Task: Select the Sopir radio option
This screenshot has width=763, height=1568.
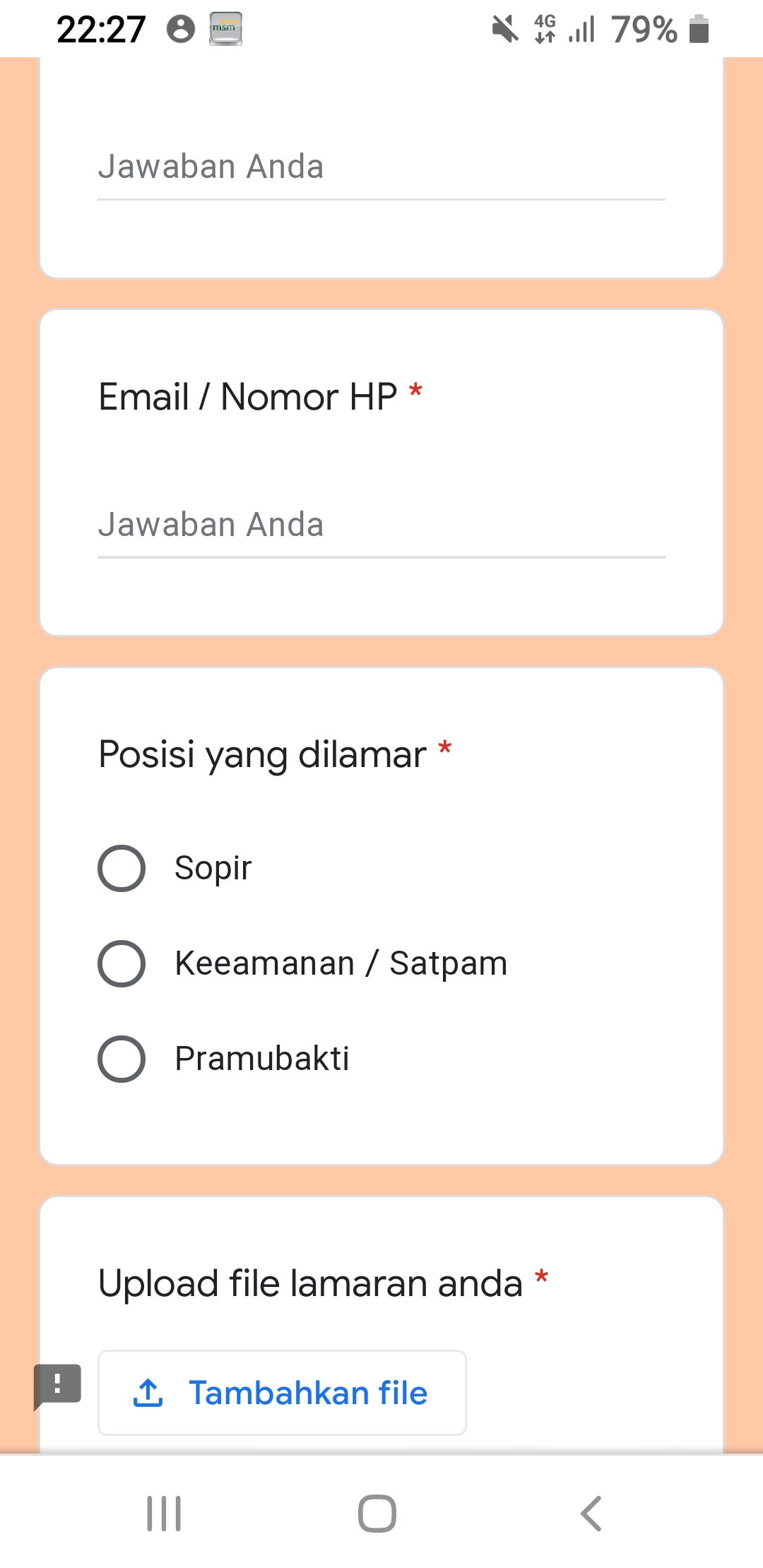Action: 122,868
